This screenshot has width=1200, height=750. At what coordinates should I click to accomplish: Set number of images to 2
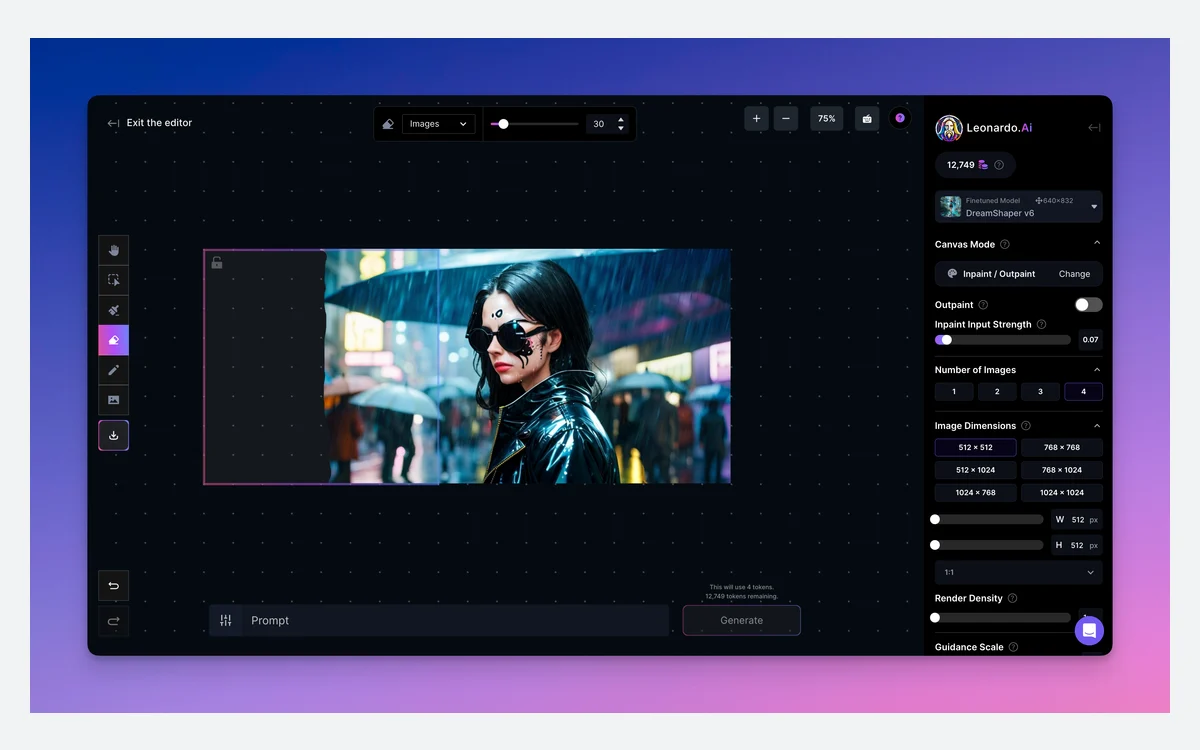tap(997, 392)
